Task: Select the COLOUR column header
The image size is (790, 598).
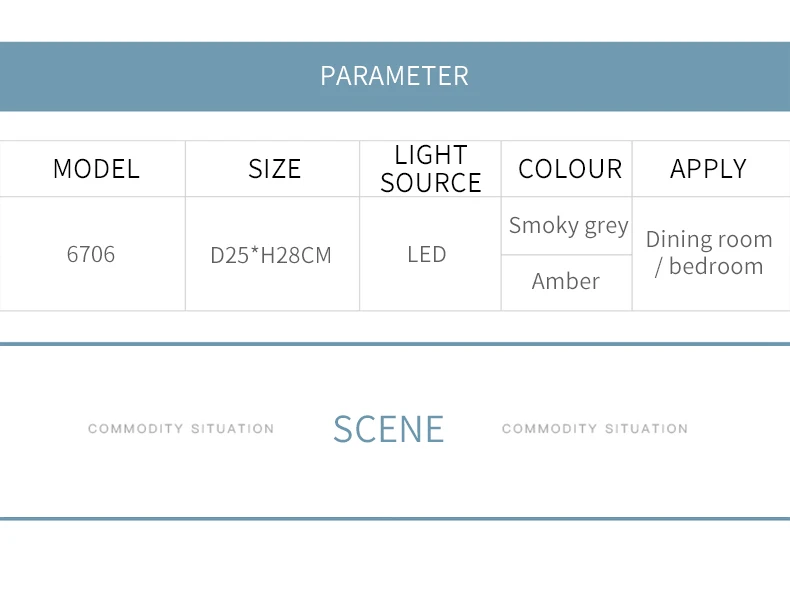Action: click(570, 169)
